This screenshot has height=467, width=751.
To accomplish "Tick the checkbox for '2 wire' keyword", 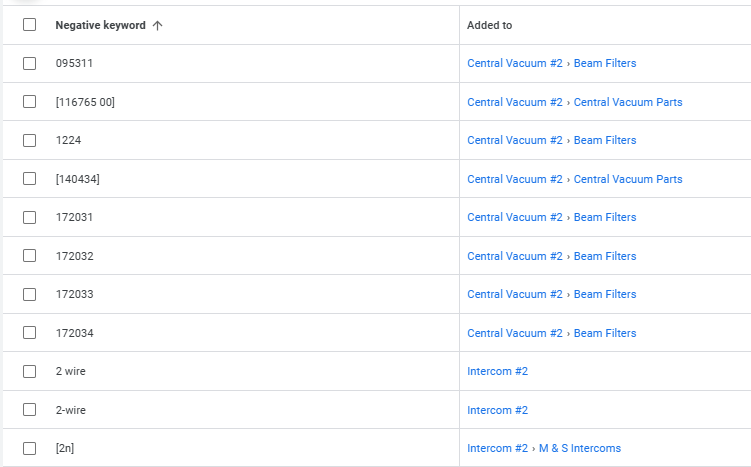I will pyautogui.click(x=29, y=371).
